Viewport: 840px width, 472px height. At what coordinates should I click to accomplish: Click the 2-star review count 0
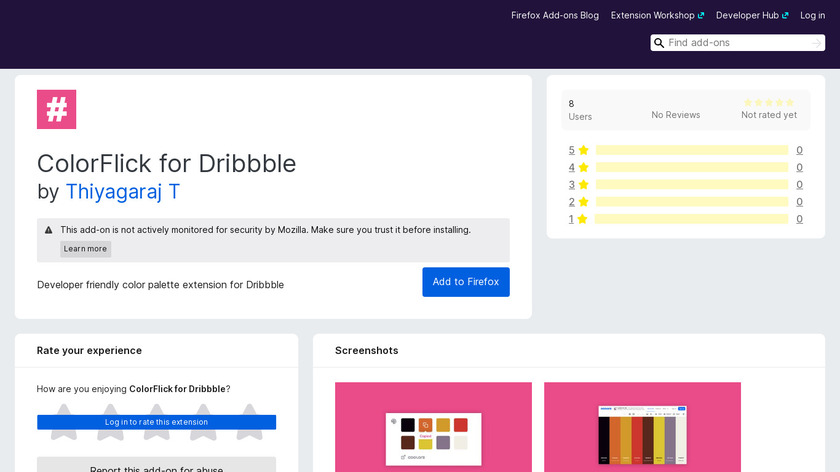coord(799,201)
